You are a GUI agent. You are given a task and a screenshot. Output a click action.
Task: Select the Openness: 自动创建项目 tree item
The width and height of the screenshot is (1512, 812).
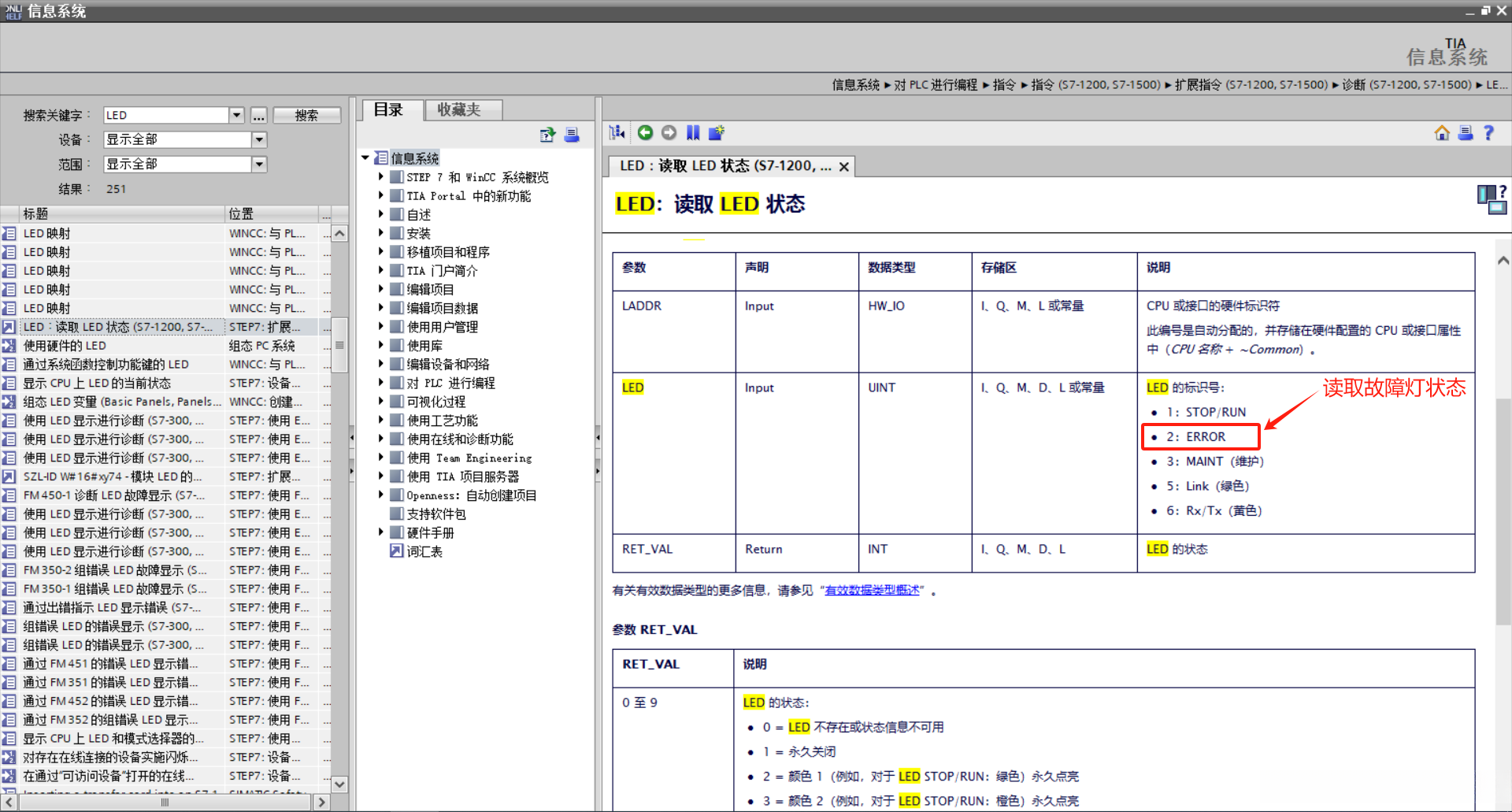point(472,495)
